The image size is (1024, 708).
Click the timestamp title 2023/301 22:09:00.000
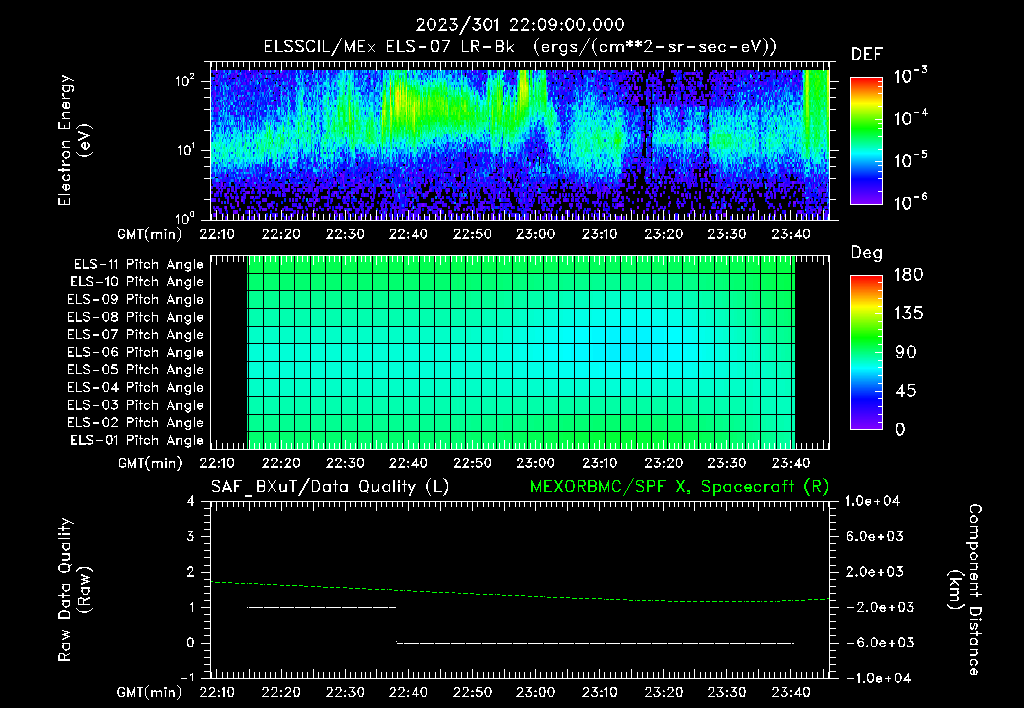pyautogui.click(x=520, y=25)
